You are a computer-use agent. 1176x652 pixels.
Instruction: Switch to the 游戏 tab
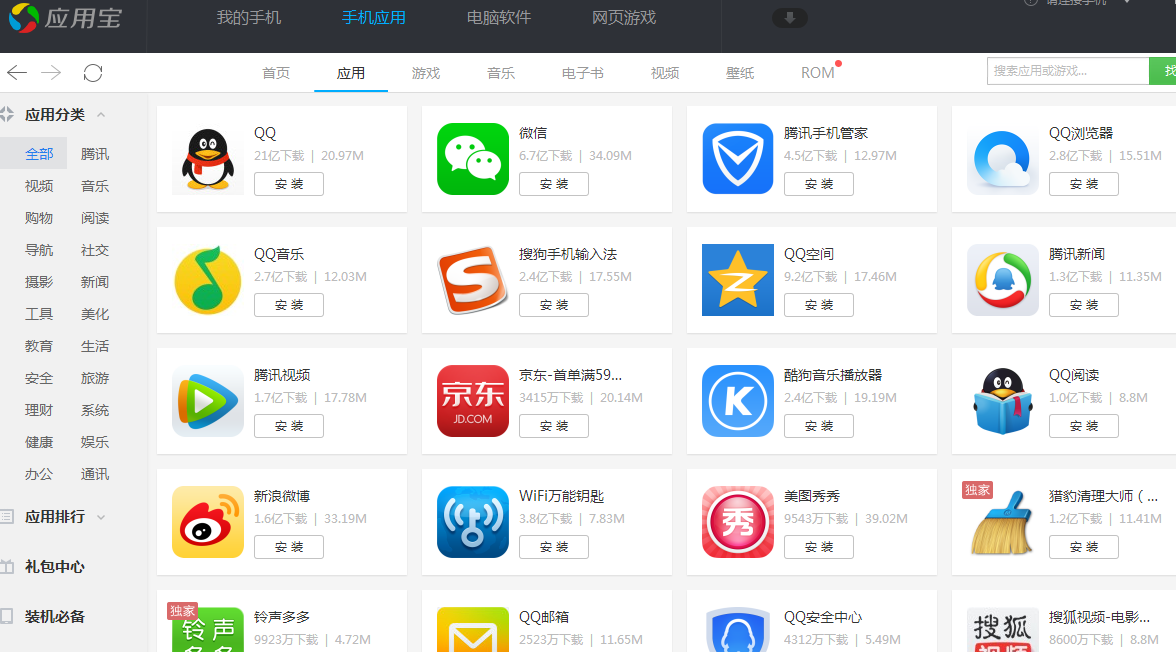[x=426, y=73]
